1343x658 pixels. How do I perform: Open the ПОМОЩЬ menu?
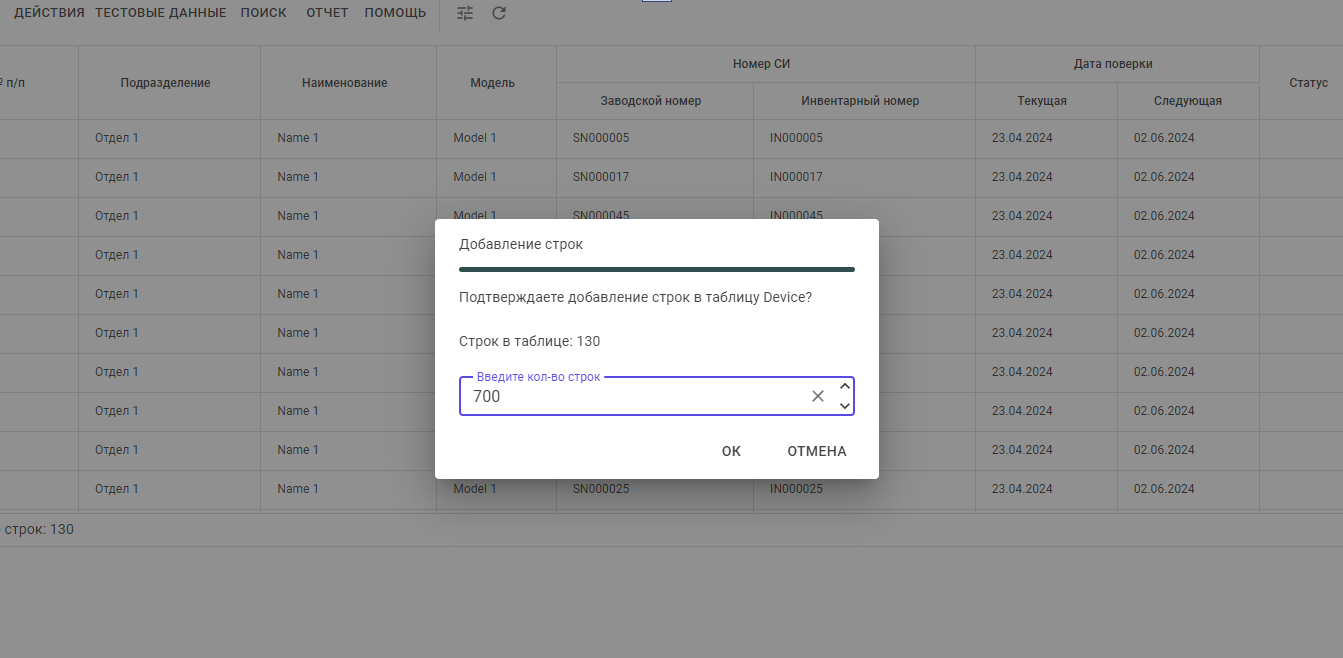point(395,13)
